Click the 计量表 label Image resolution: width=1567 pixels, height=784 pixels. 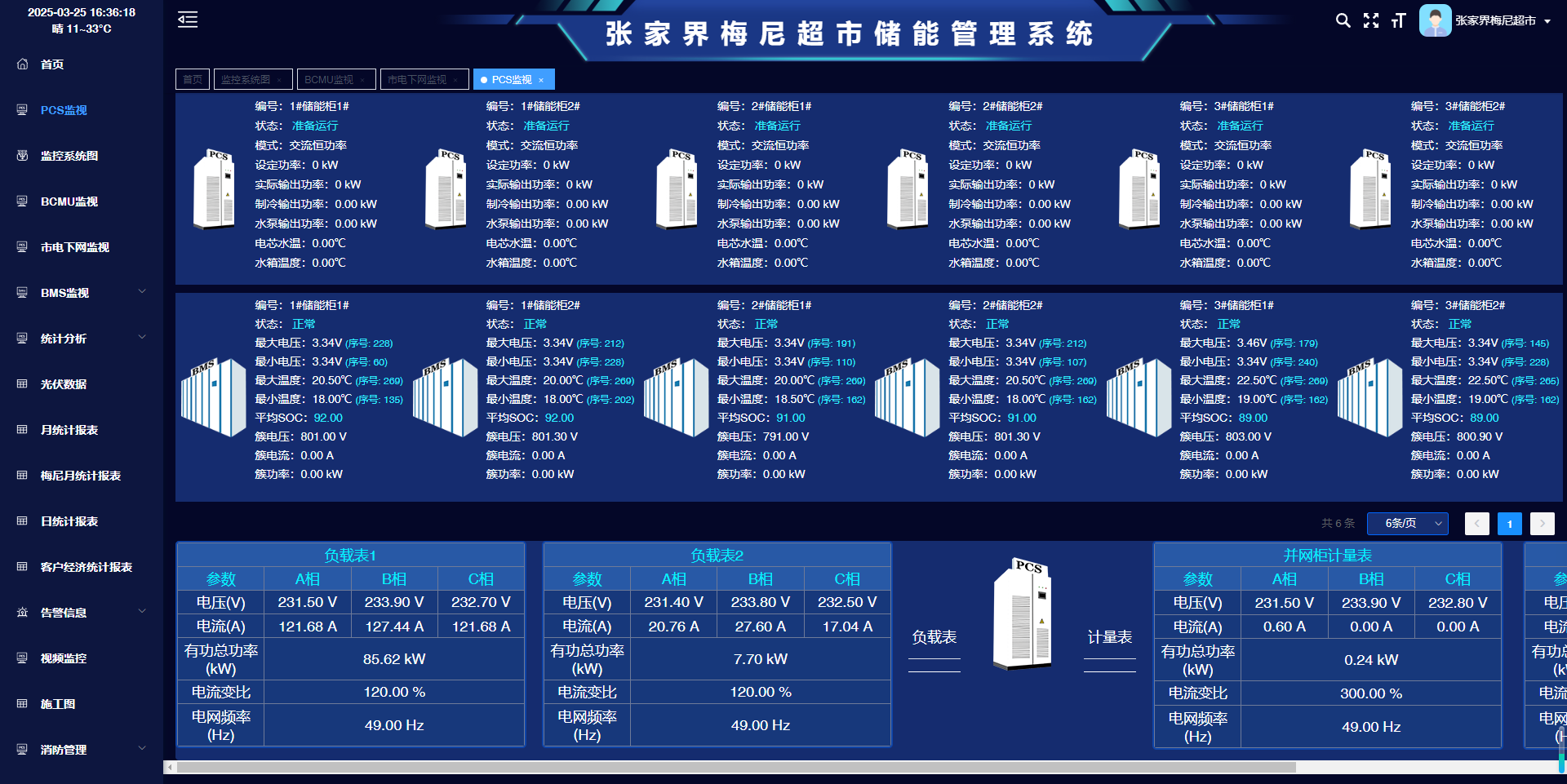pyautogui.click(x=1109, y=637)
